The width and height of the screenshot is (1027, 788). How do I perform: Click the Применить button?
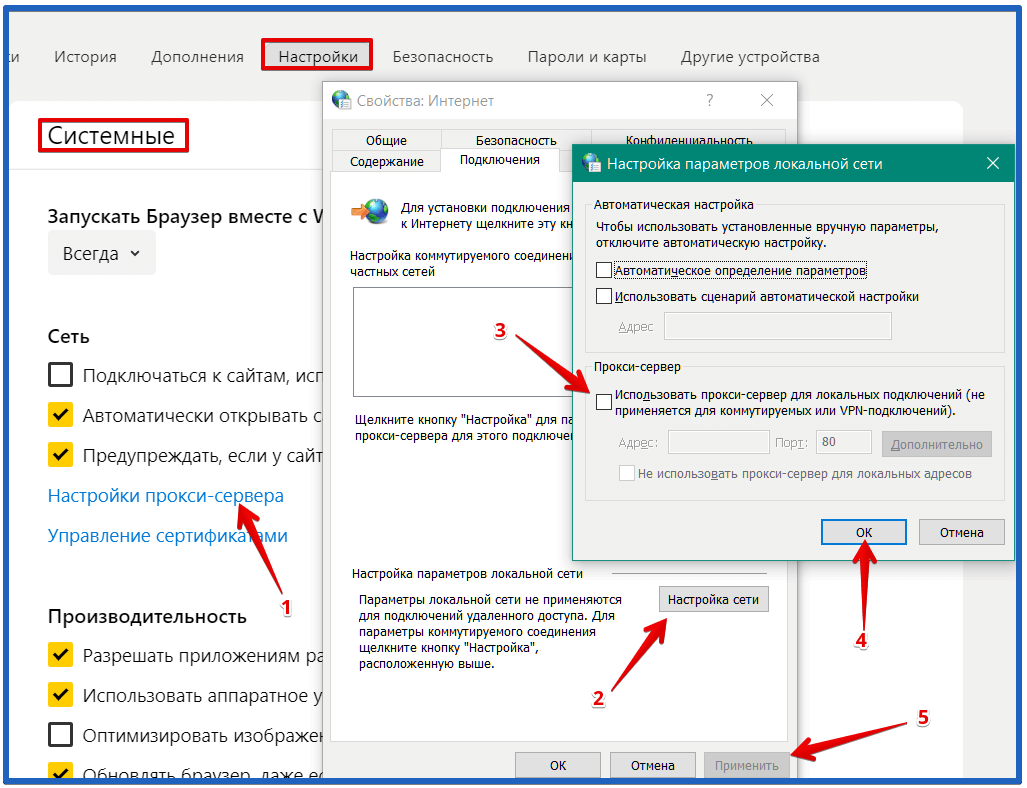[x=747, y=765]
